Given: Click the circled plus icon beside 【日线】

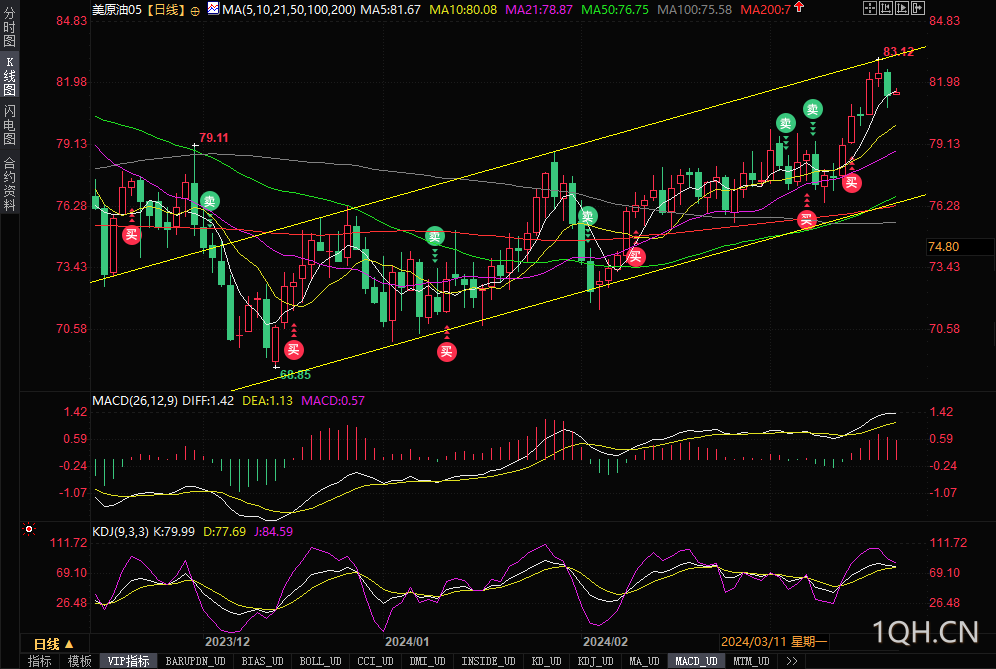Looking at the screenshot, I should (195, 11).
